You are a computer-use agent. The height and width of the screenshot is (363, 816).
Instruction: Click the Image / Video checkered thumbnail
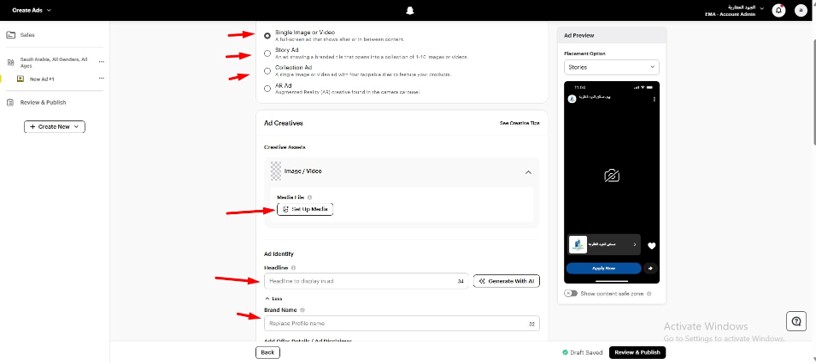click(276, 171)
